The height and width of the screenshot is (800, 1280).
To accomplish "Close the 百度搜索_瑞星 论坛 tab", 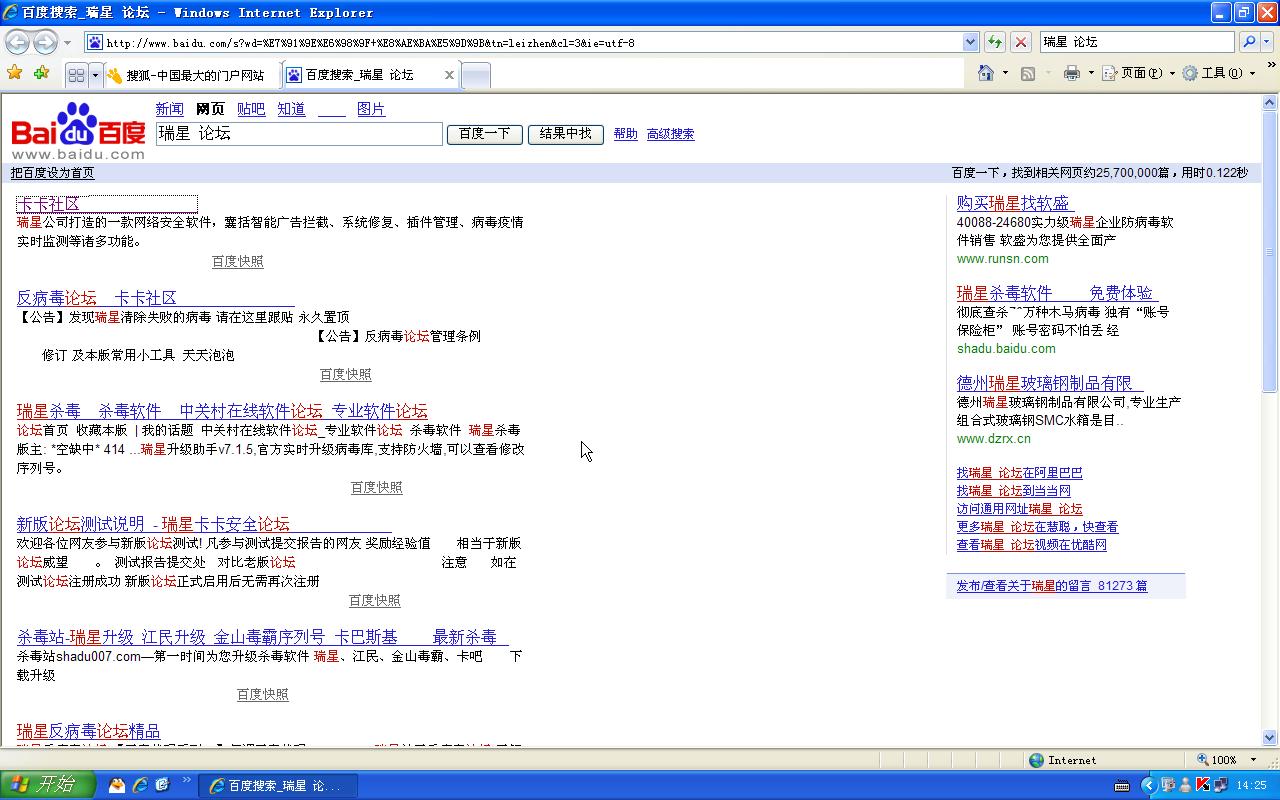I will 449,75.
